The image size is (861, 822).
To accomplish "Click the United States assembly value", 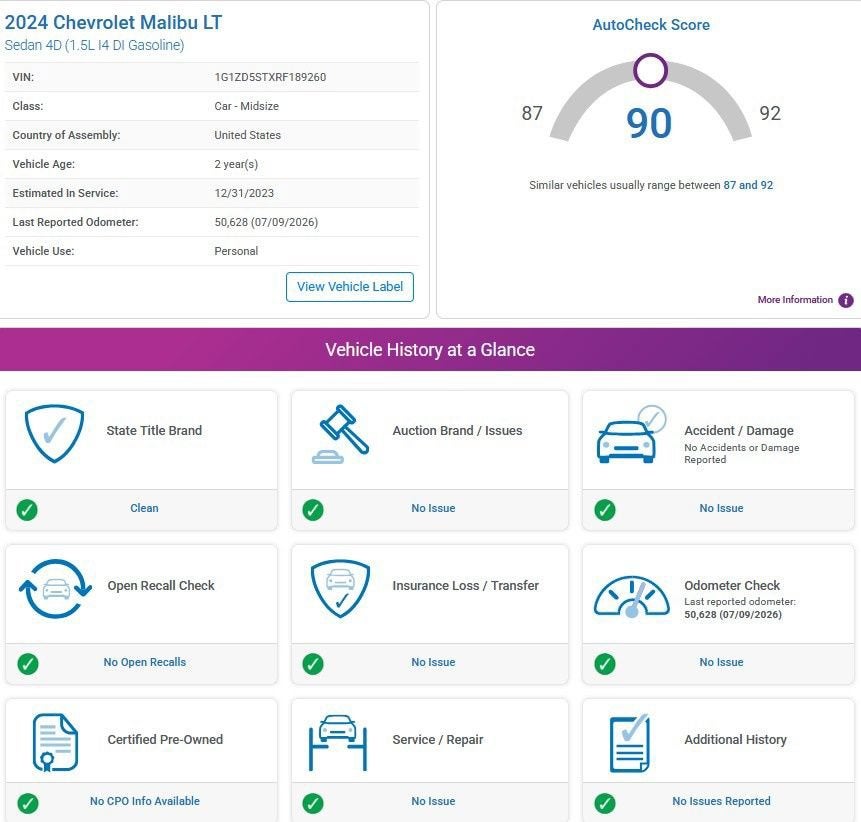I will (x=247, y=135).
